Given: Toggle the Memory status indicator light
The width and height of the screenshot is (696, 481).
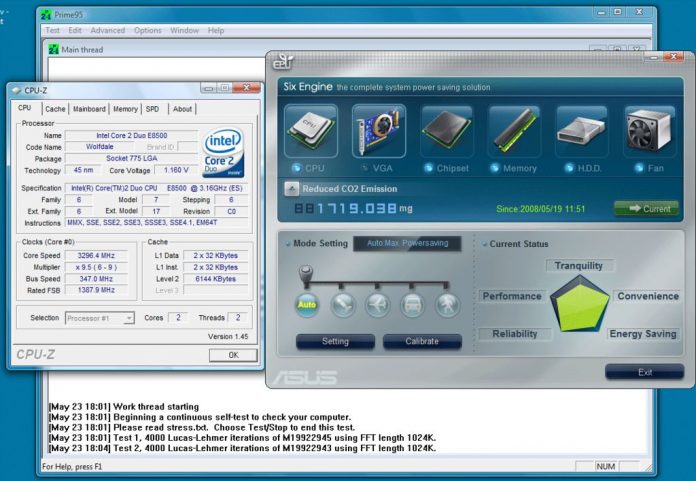Looking at the screenshot, I should pyautogui.click(x=494, y=168).
